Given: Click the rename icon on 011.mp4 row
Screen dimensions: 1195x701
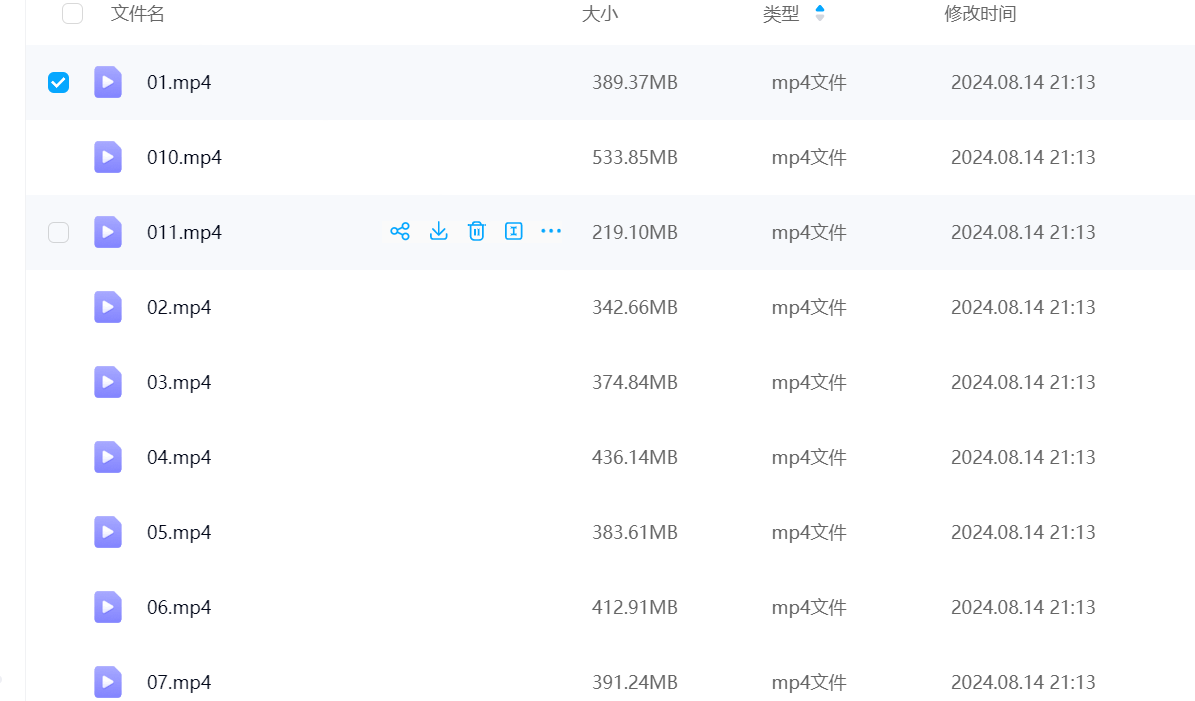Looking at the screenshot, I should coord(514,232).
